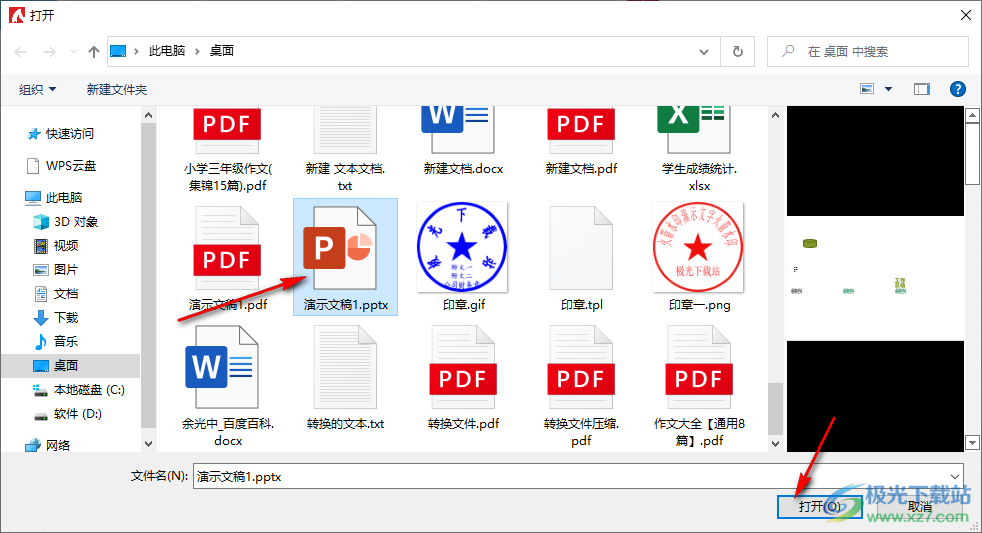Close the 打开 dialog
982x533 pixels.
pyautogui.click(x=966, y=15)
